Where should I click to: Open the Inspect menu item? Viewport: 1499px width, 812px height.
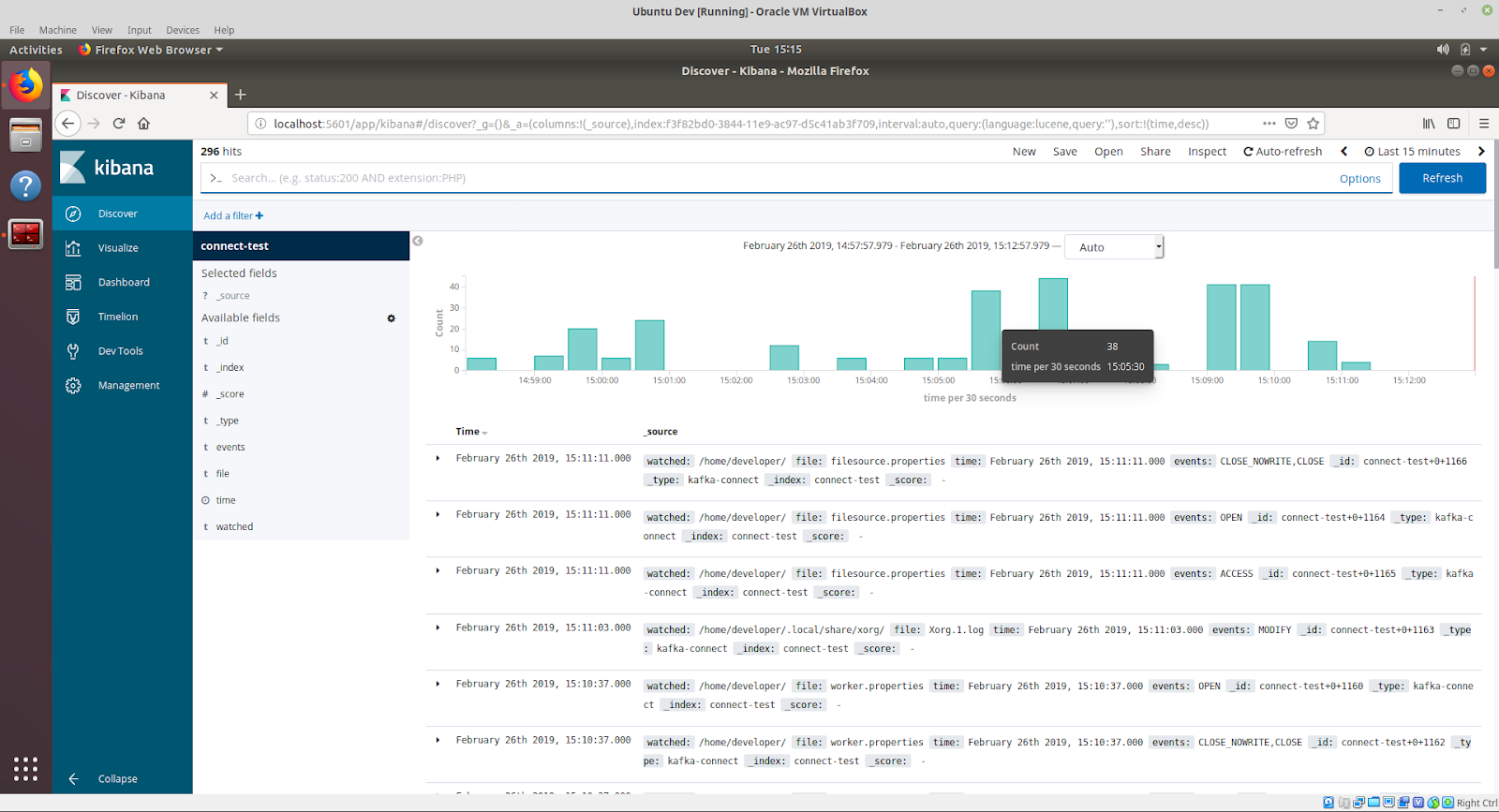coord(1207,152)
